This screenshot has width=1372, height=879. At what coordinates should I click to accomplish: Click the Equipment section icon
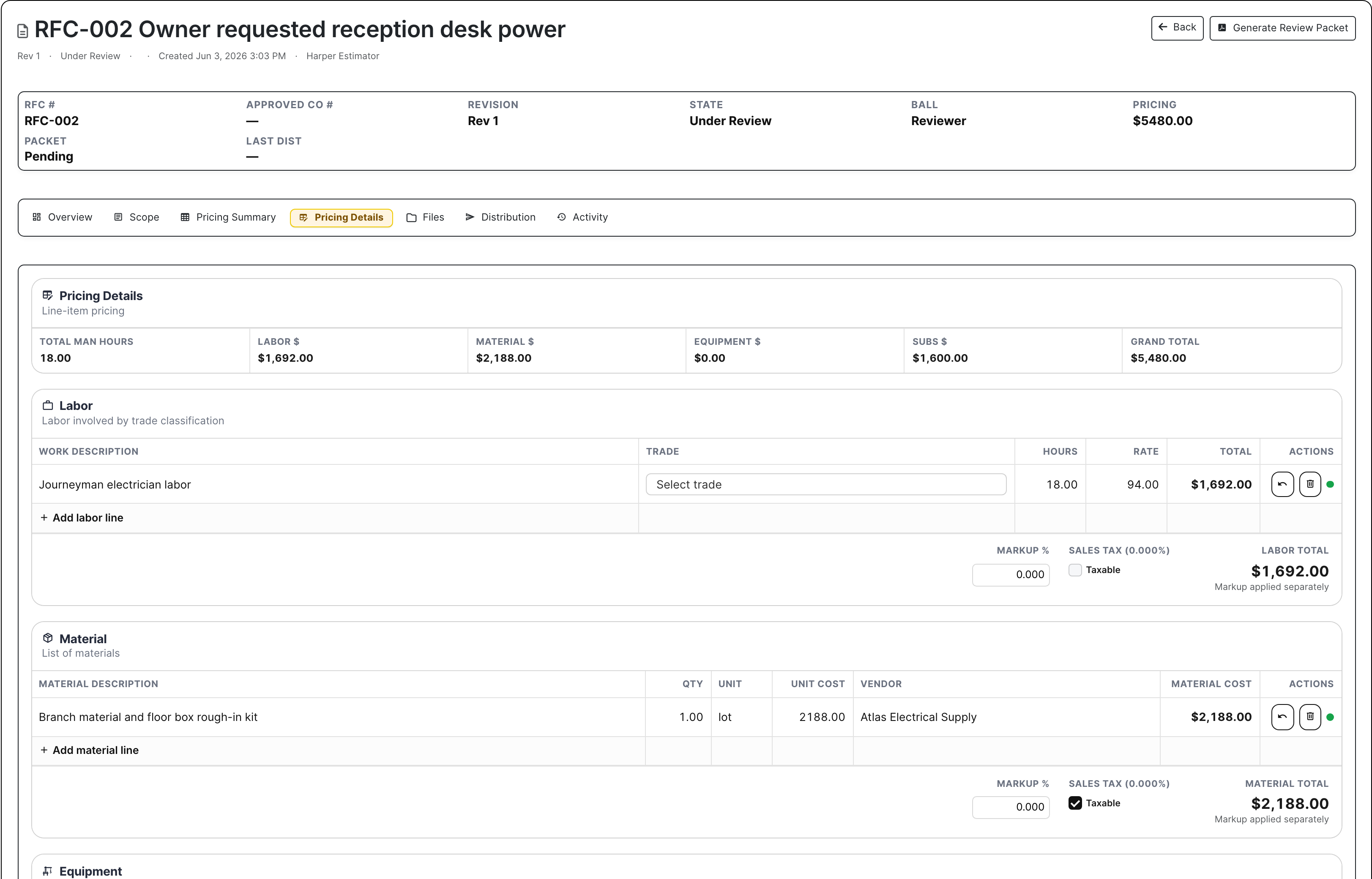[x=48, y=871]
